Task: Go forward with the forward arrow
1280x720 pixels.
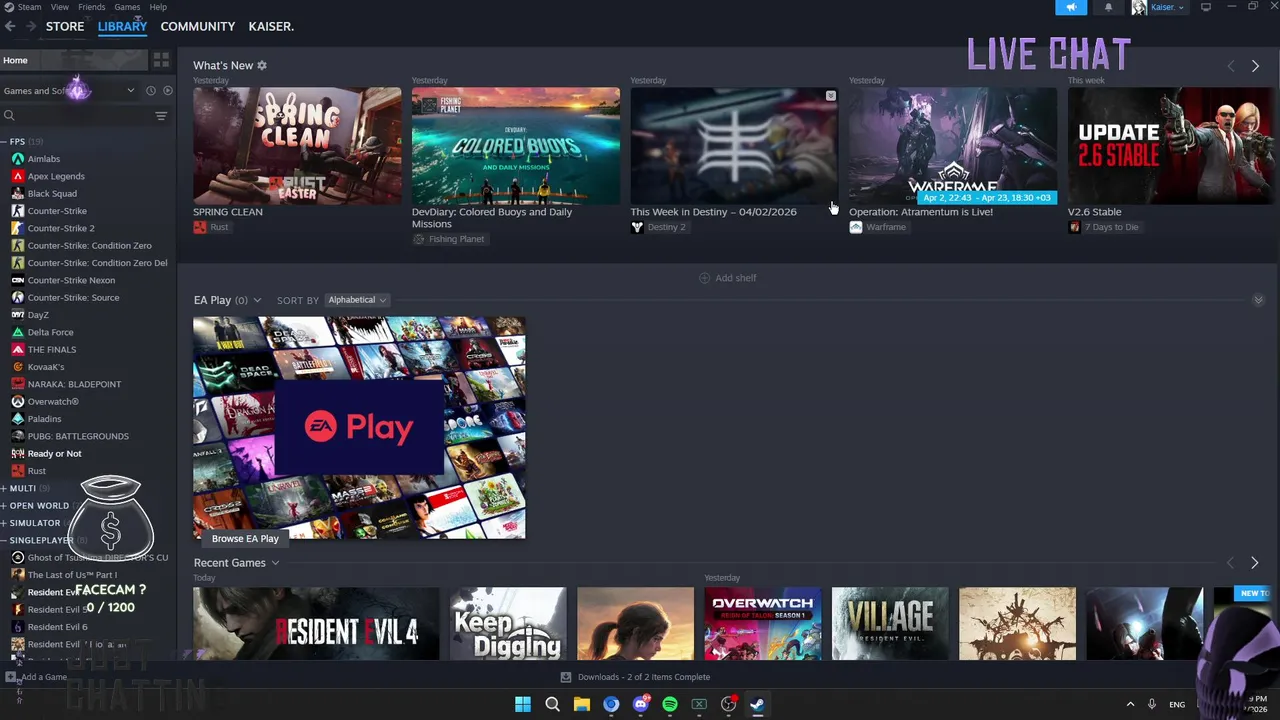Action: click(x=31, y=26)
